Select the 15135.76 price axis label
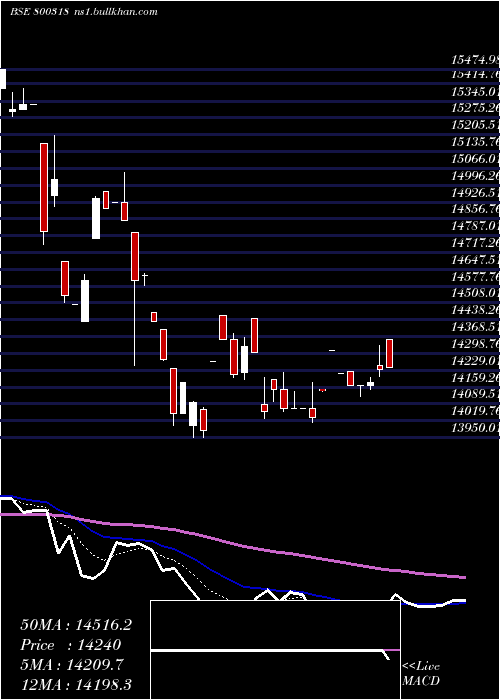This screenshot has height=700, width=500. tap(475, 142)
